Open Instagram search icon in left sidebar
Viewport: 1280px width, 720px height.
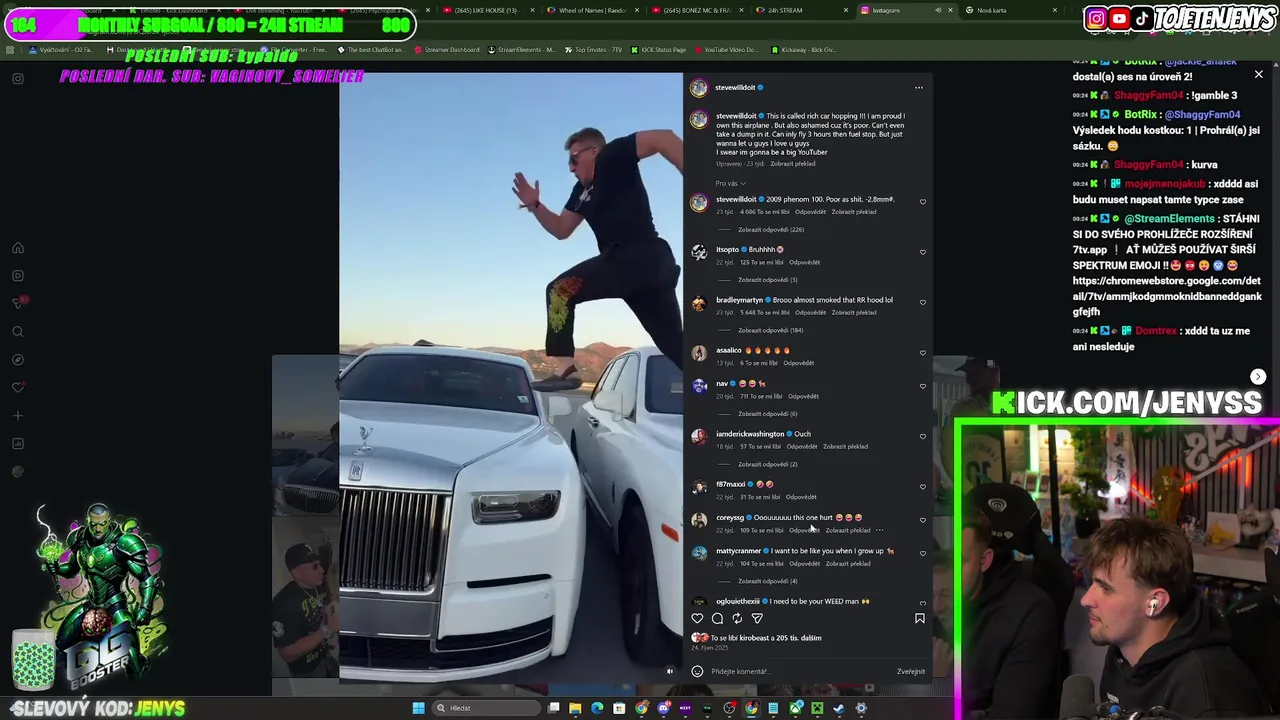point(18,332)
